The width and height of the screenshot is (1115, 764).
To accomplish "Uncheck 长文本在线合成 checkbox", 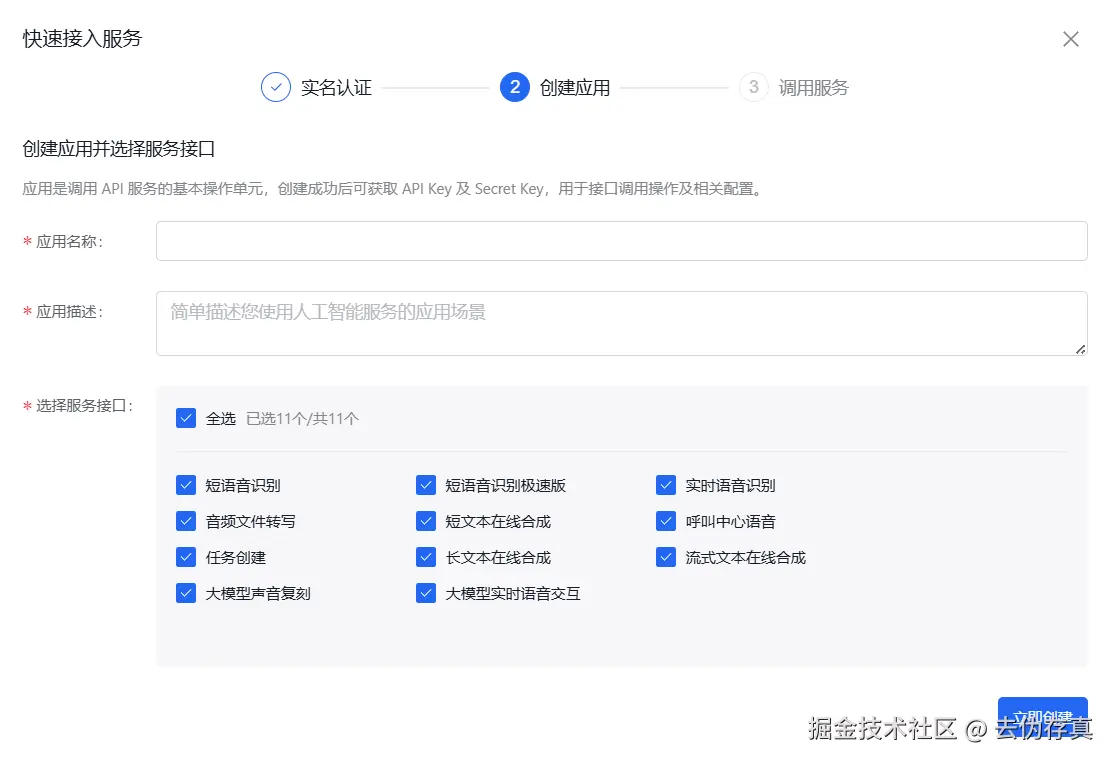I will point(426,557).
